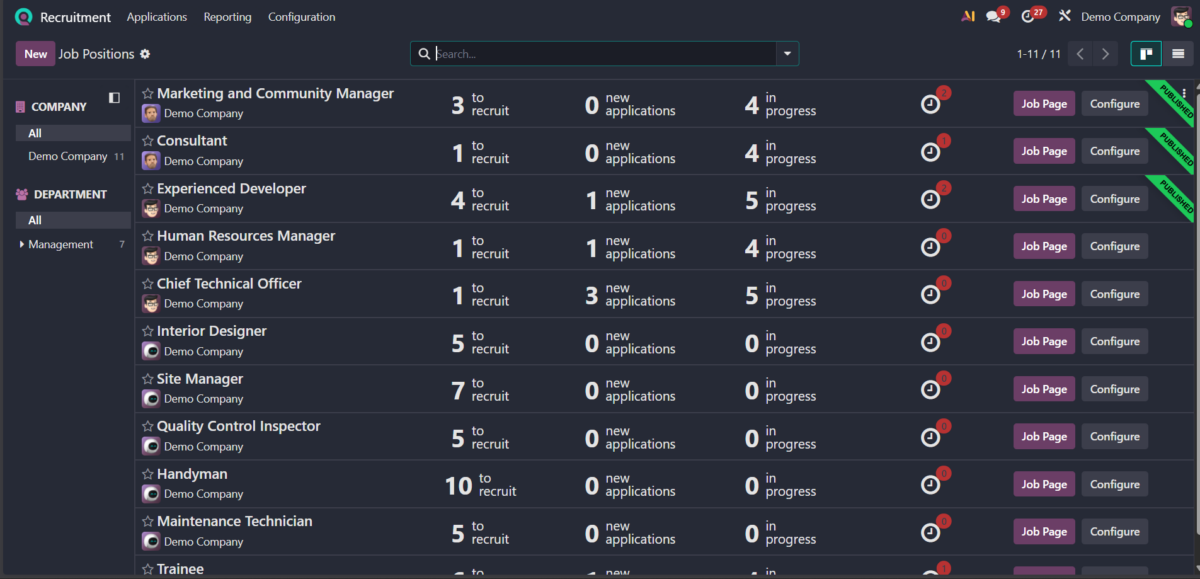Star the Marketing and Community Manager position

point(148,94)
